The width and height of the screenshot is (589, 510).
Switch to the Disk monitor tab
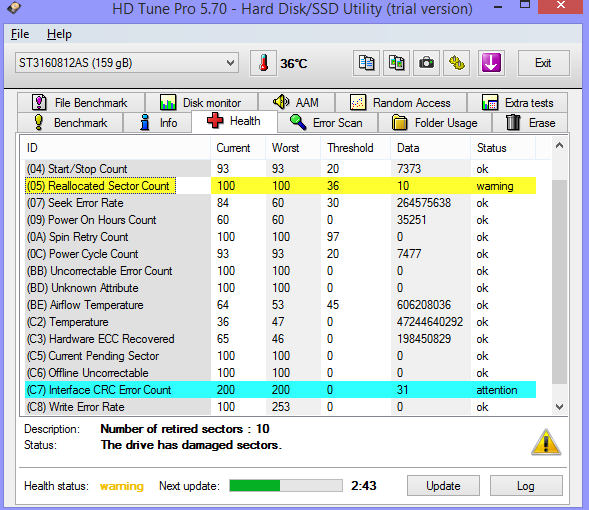pos(202,103)
